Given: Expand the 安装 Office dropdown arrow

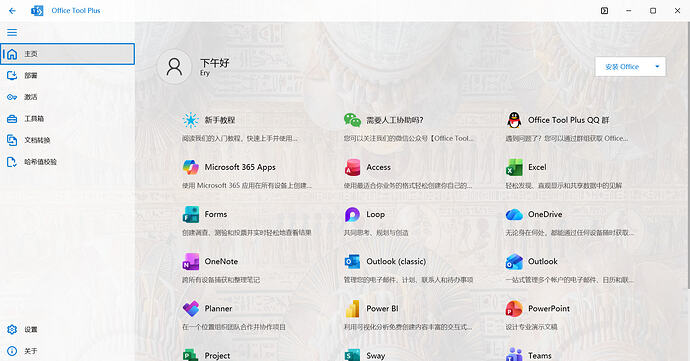Looking at the screenshot, I should pos(657,67).
